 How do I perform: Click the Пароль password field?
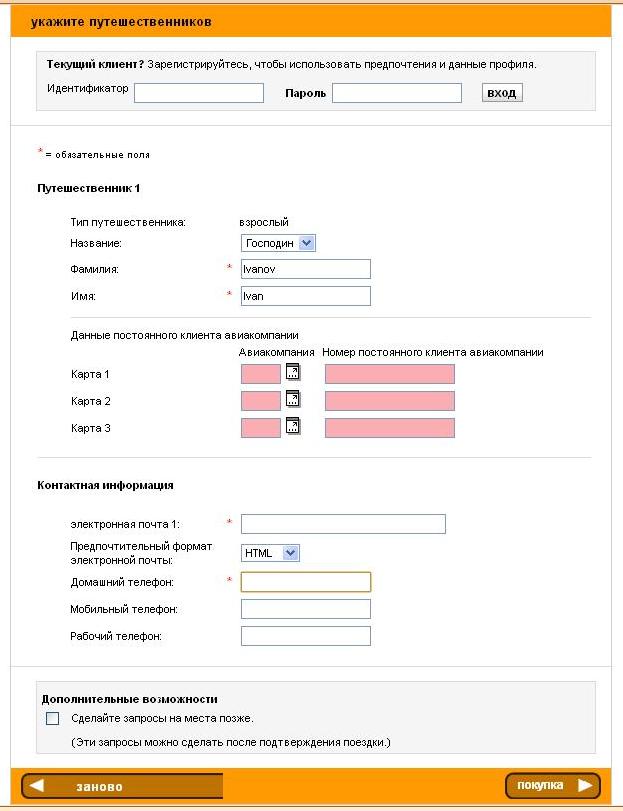396,93
